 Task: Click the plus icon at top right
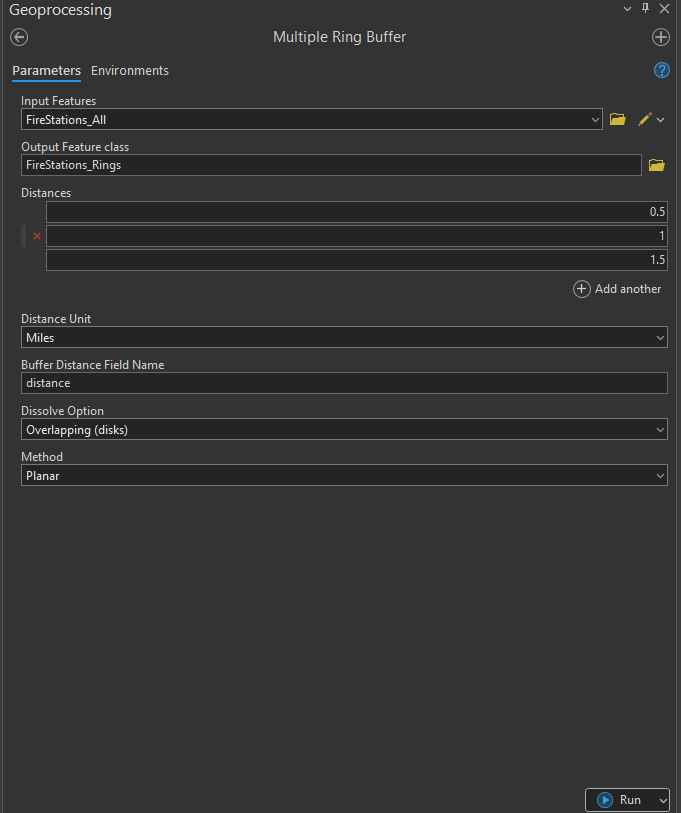tap(660, 37)
